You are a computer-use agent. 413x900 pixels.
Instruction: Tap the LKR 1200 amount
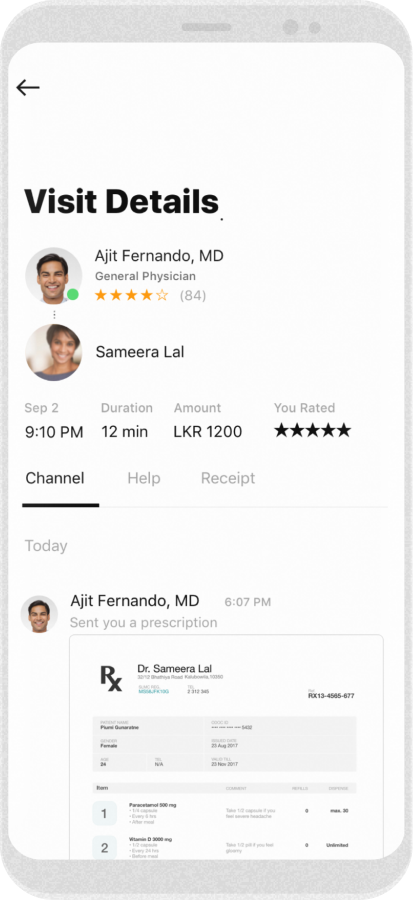tap(208, 432)
